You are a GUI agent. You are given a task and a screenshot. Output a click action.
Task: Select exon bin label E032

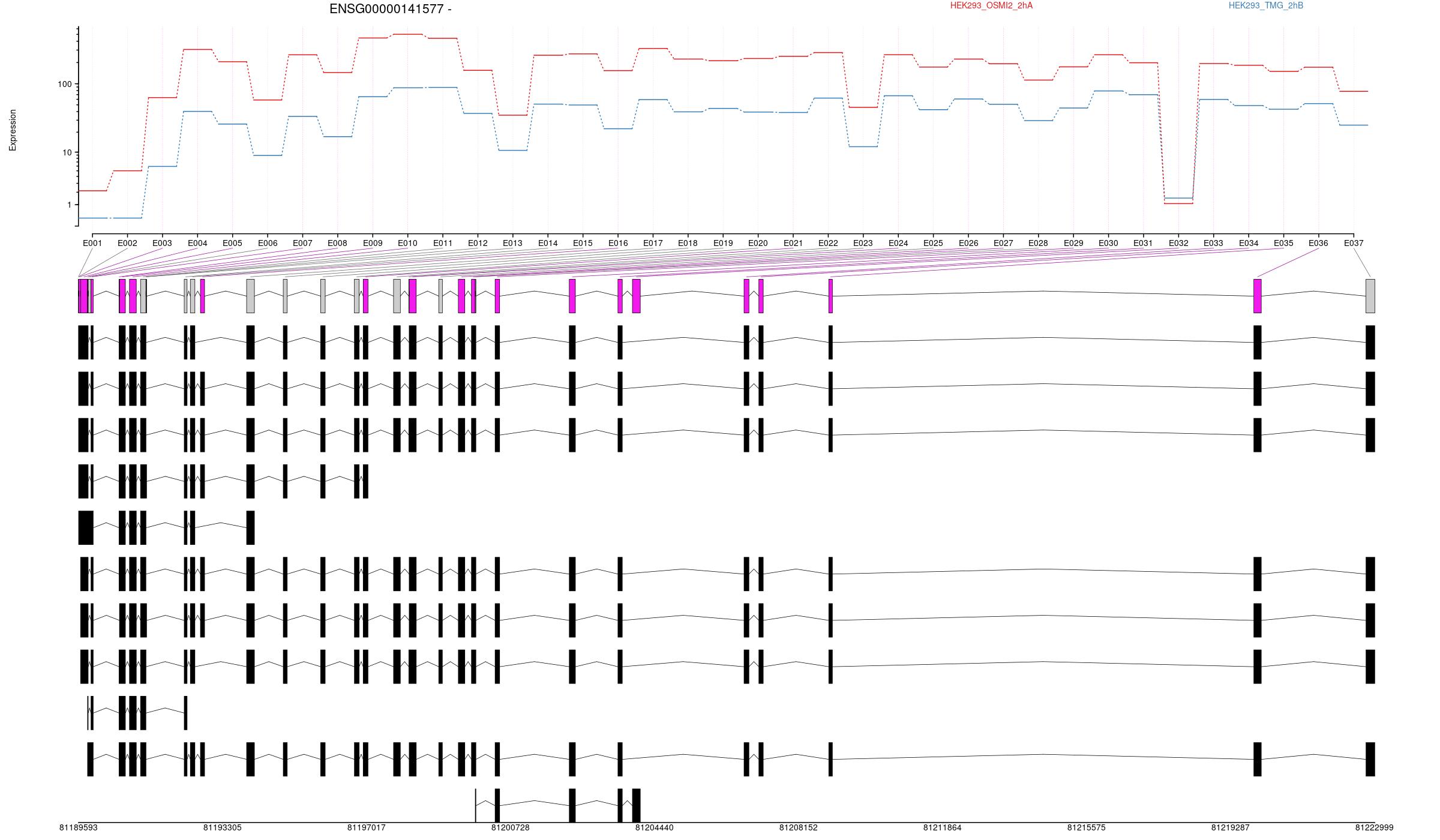point(1178,243)
